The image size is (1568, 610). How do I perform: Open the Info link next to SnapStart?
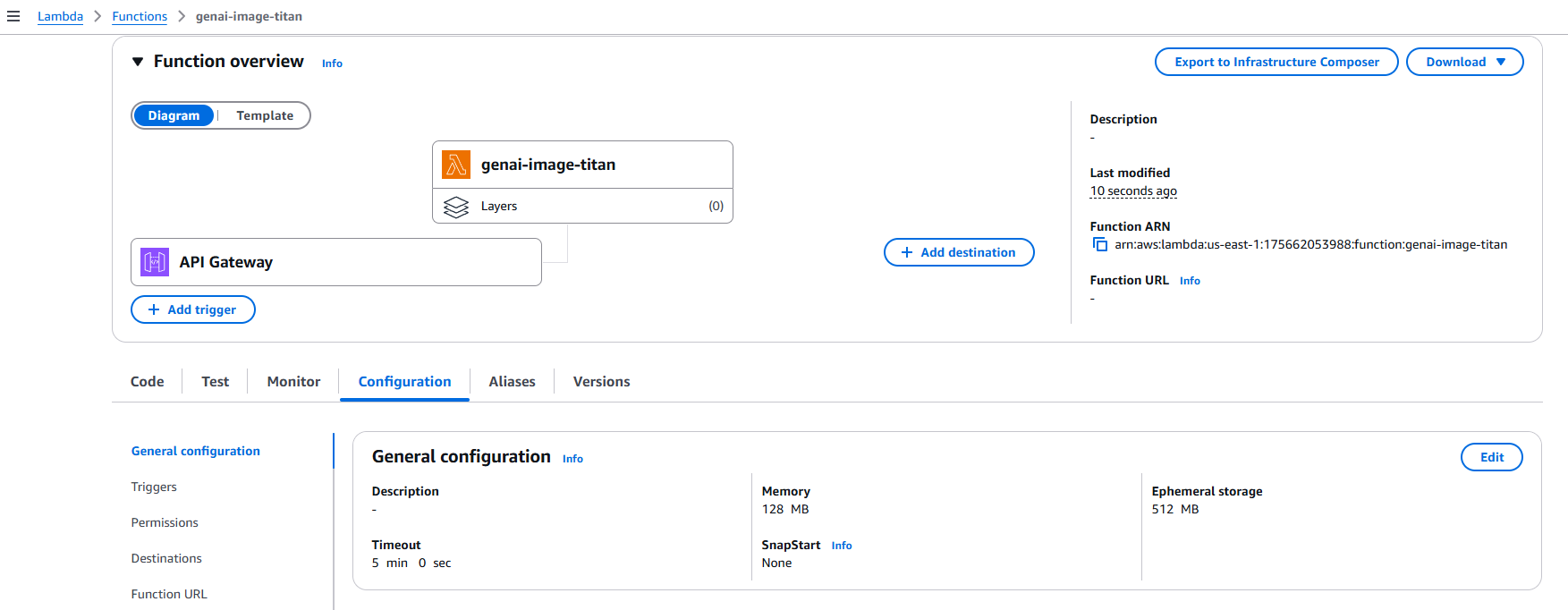coord(842,546)
